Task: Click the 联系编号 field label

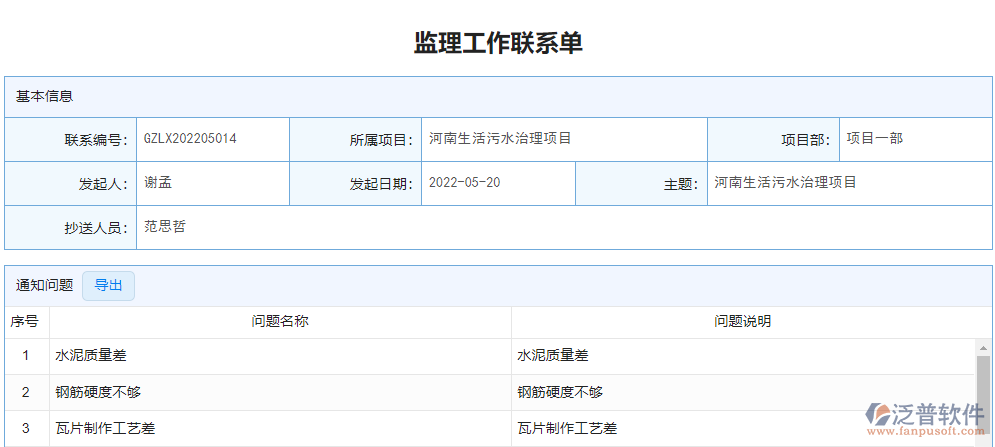Action: (96, 140)
